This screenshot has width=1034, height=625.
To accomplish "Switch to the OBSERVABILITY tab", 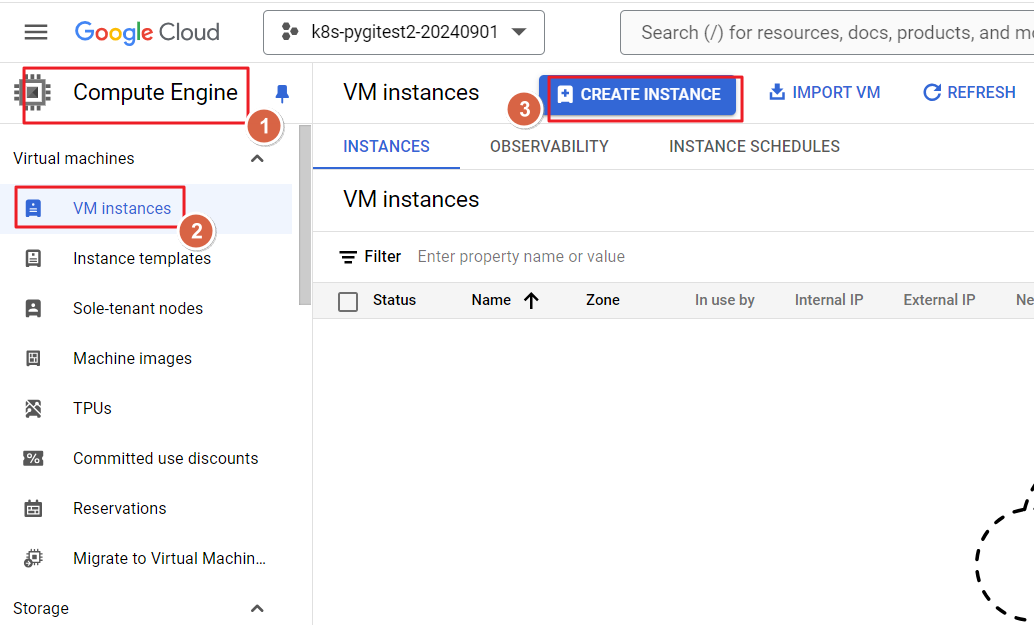I will 549,146.
